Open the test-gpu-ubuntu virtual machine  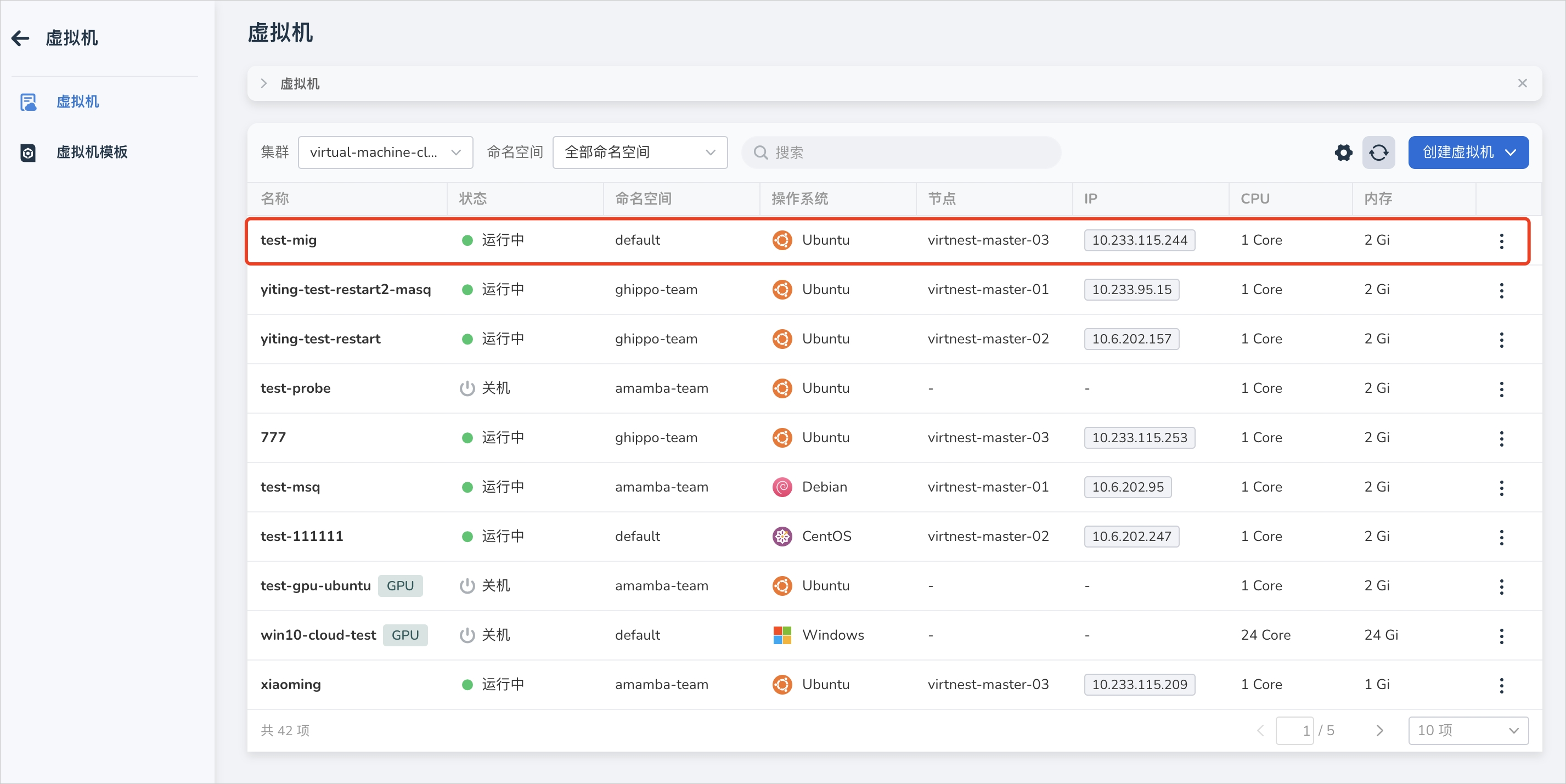coord(316,585)
